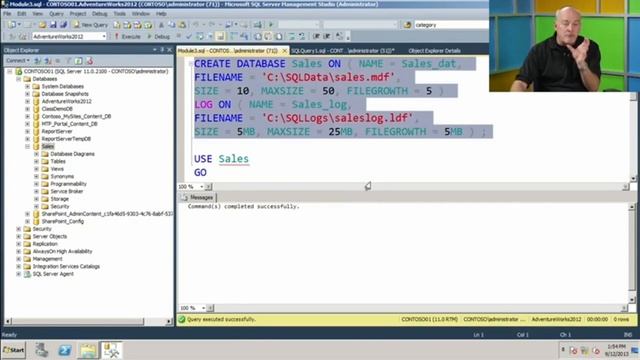Toggle Include Actual Execution Plan
640x360 pixels.
233,36
